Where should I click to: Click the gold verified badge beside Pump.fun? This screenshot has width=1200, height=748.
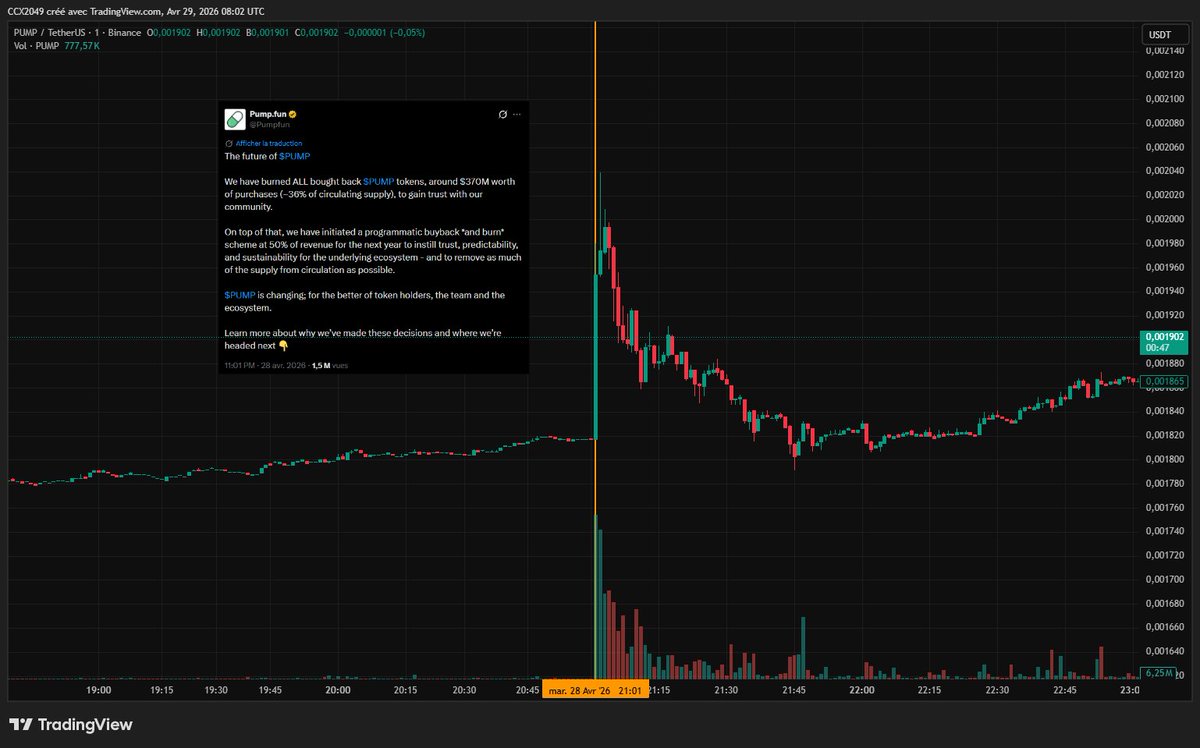pos(293,115)
